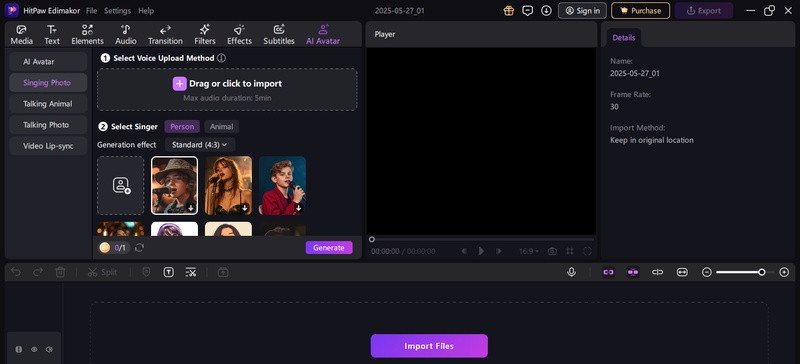Click the timeline split-align icon
800x364 pixels.
(x=658, y=272)
